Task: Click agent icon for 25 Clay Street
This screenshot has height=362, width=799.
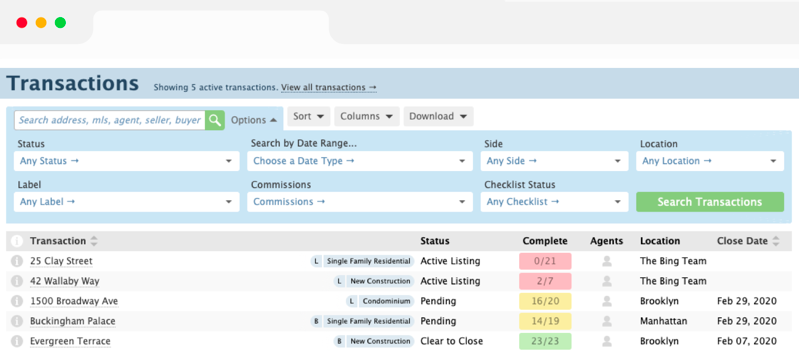Action: 606,261
